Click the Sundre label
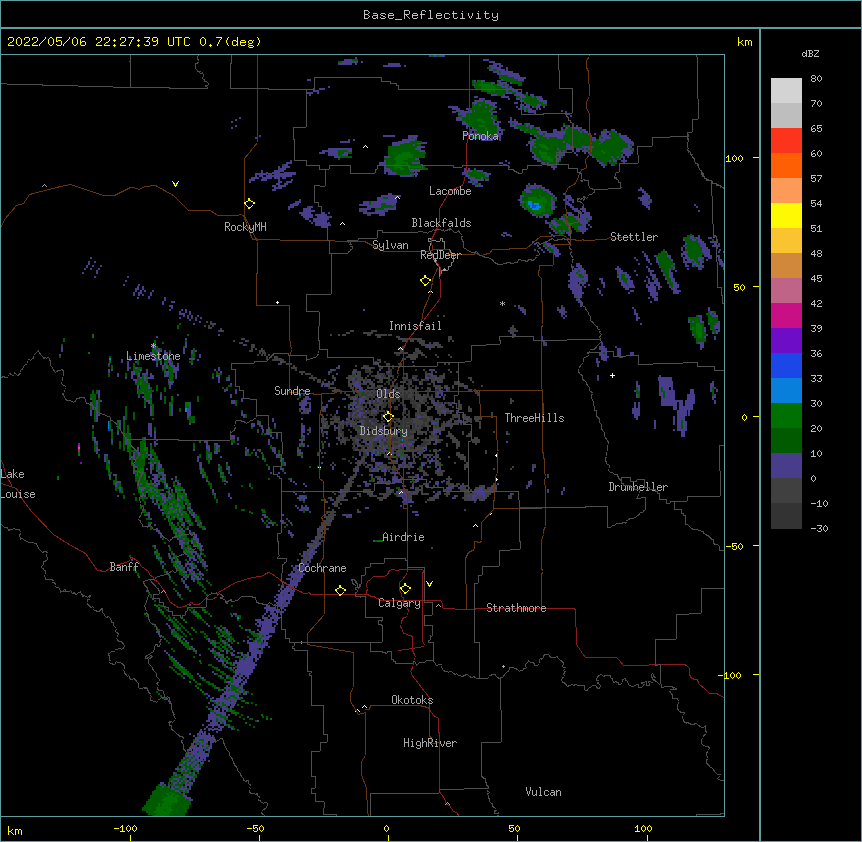The width and height of the screenshot is (862, 842). 292,391
